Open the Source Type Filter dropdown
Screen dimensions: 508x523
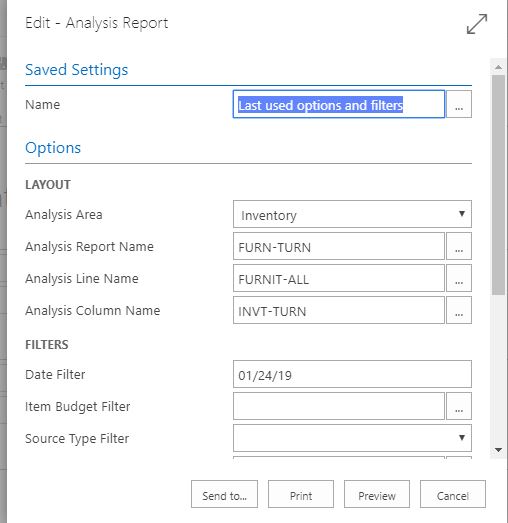(352, 438)
